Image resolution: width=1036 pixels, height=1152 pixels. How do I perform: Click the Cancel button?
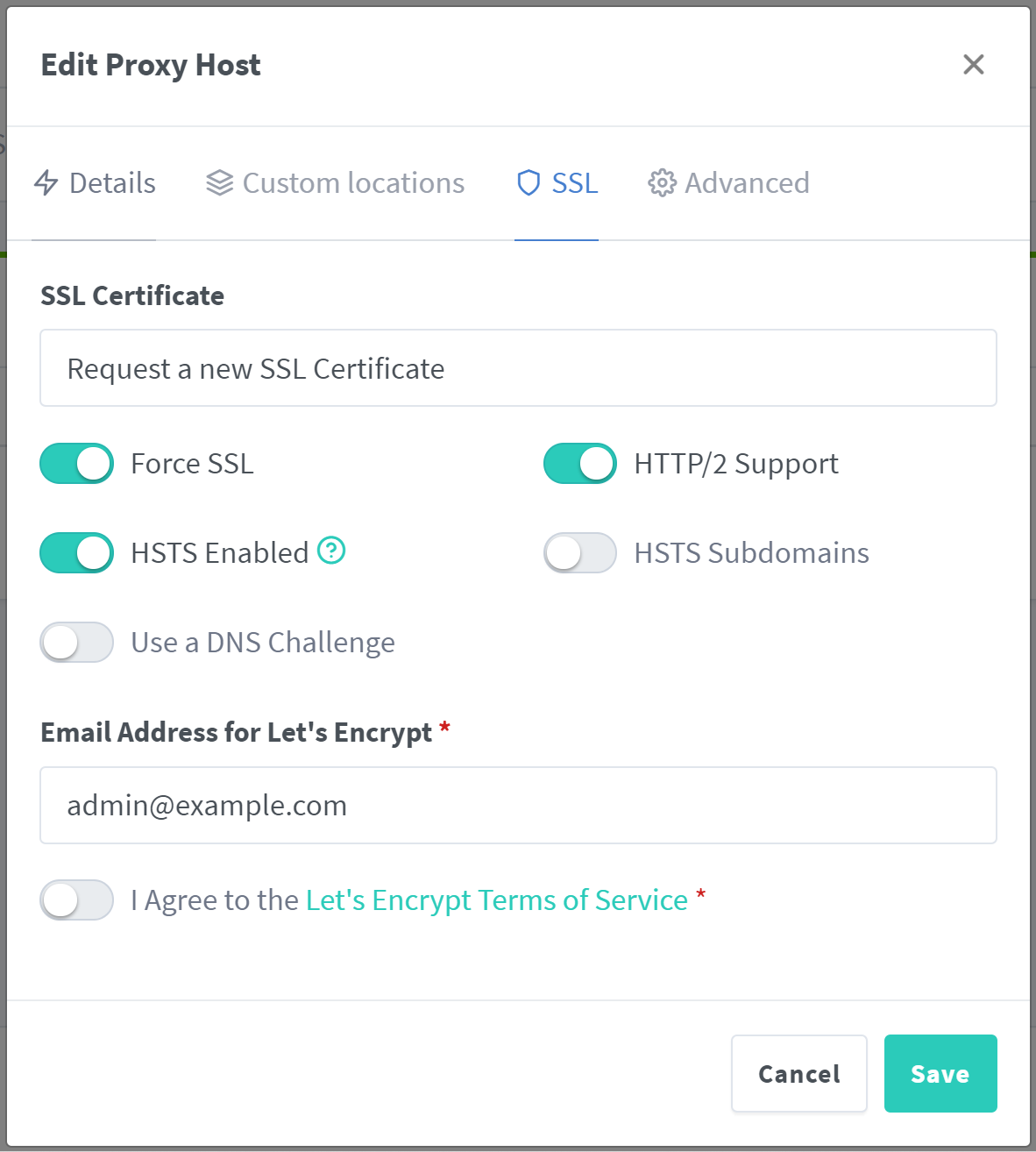pos(798,1074)
